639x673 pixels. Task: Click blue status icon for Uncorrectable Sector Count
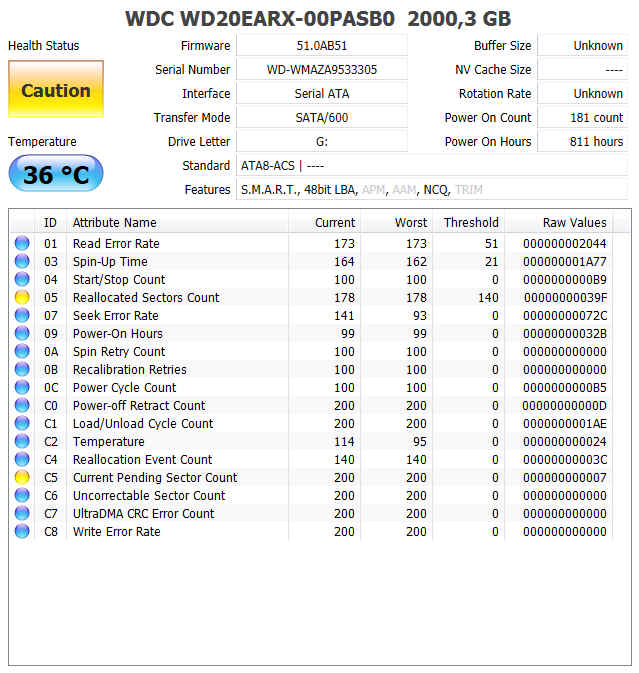point(22,495)
